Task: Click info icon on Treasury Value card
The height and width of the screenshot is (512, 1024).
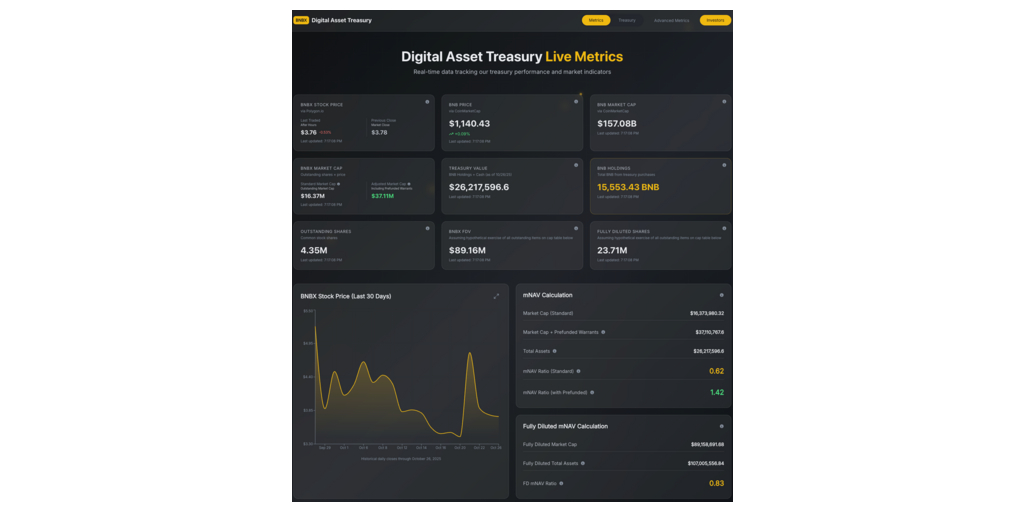Action: (576, 165)
